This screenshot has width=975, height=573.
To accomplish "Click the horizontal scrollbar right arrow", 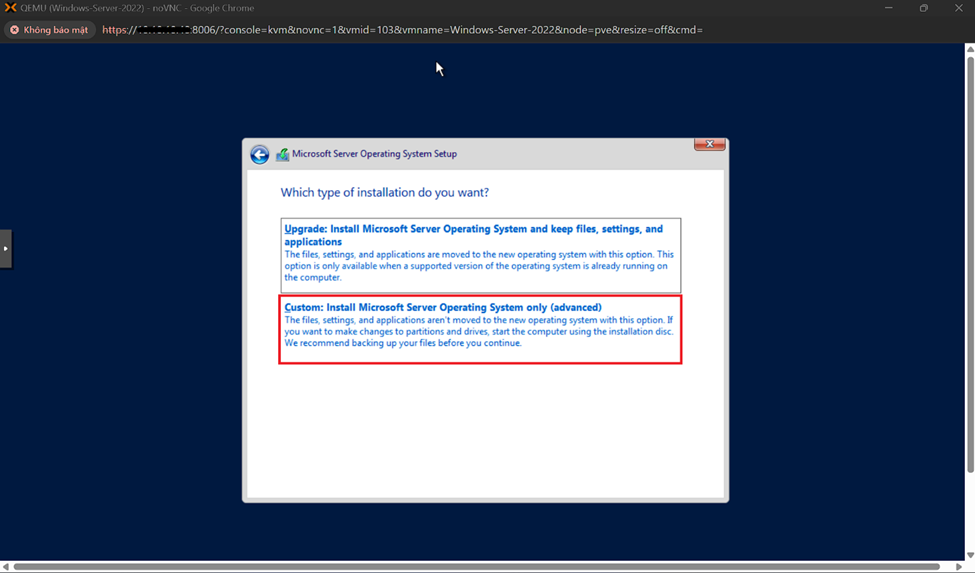I will point(958,567).
